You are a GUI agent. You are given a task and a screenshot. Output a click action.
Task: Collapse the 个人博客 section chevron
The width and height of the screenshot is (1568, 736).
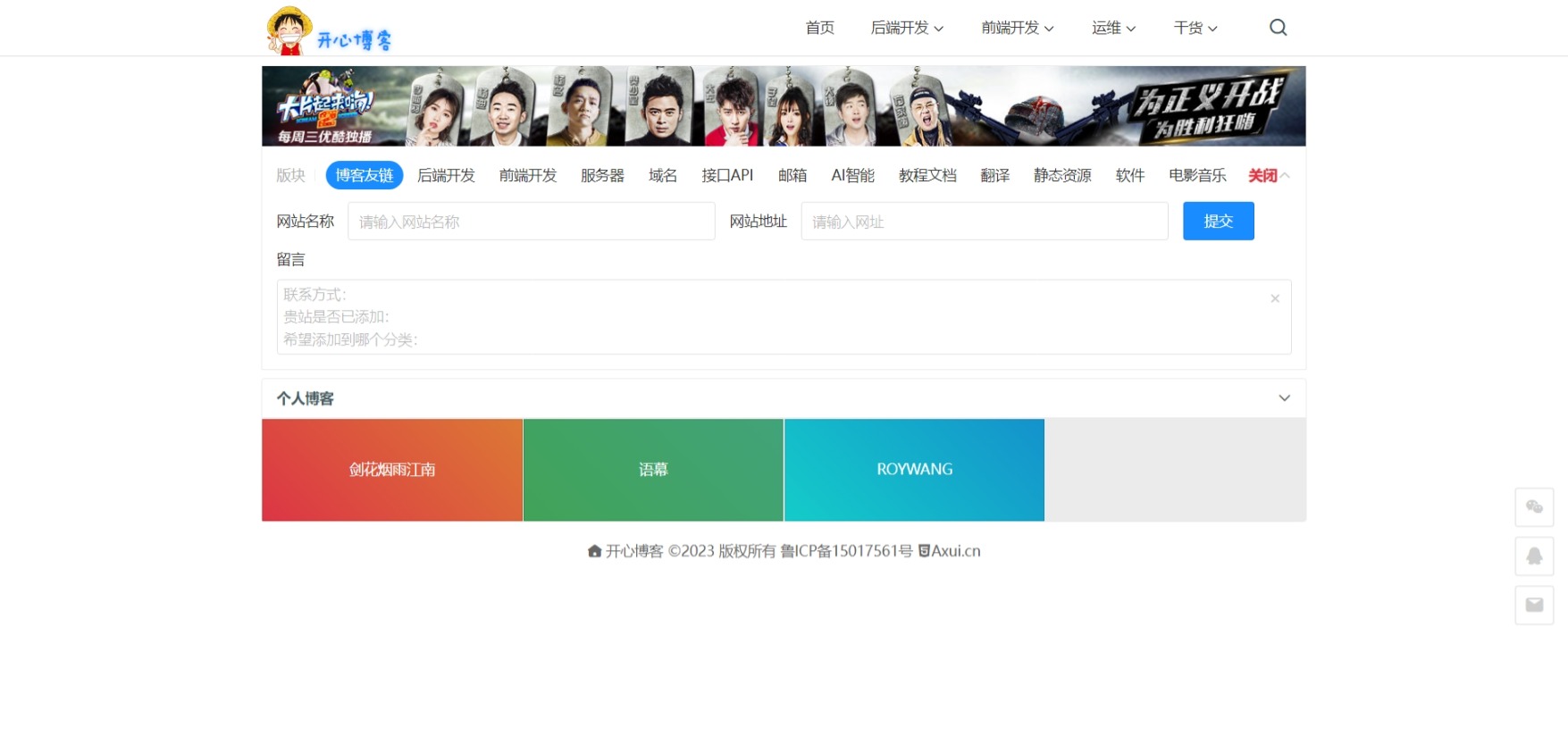1284,398
